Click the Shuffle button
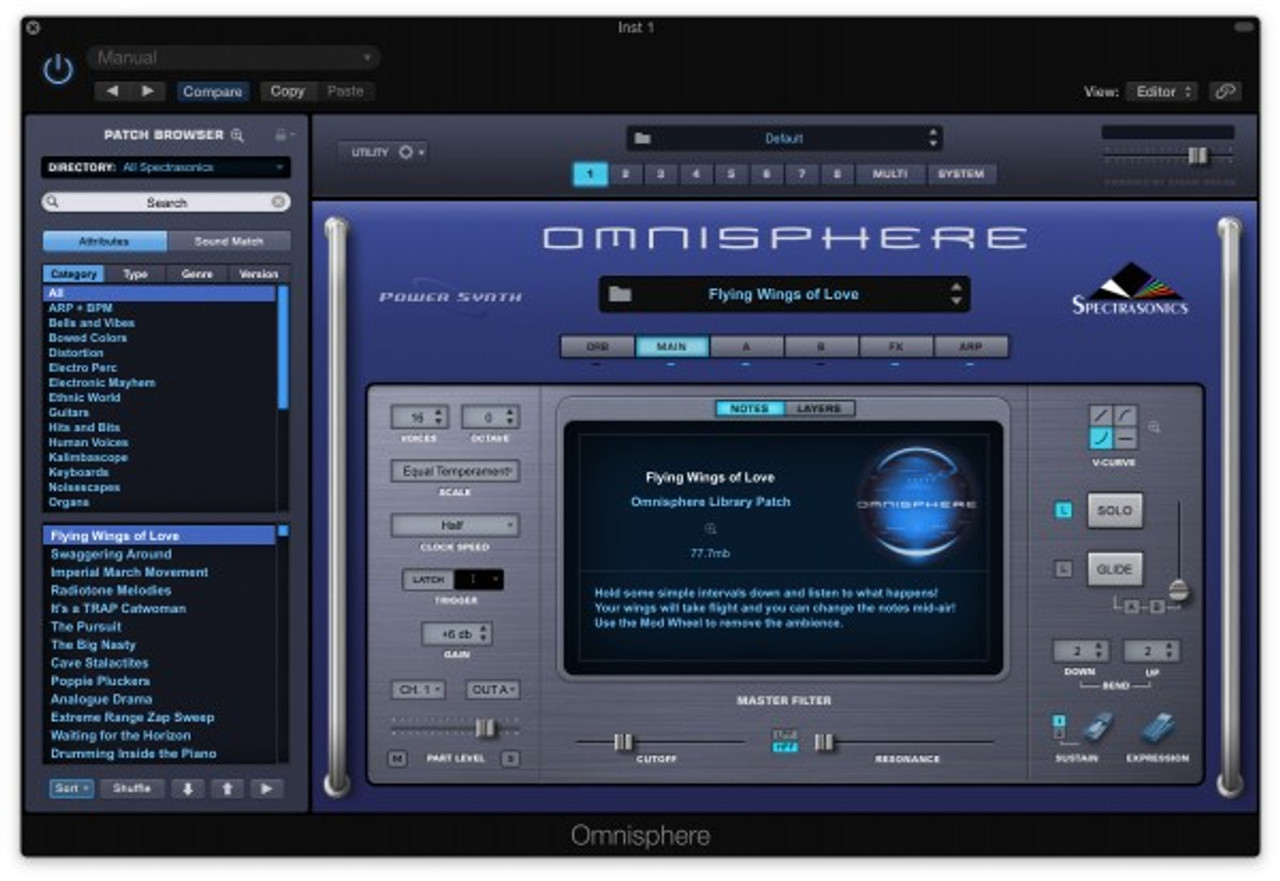The height and width of the screenshot is (881, 1280). [x=131, y=788]
